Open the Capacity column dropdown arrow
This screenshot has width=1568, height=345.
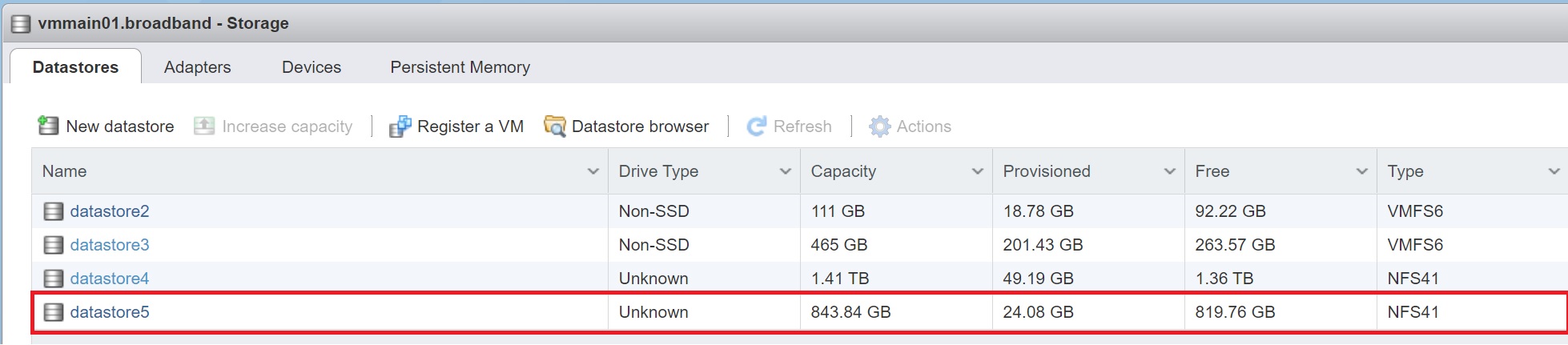[x=977, y=171]
